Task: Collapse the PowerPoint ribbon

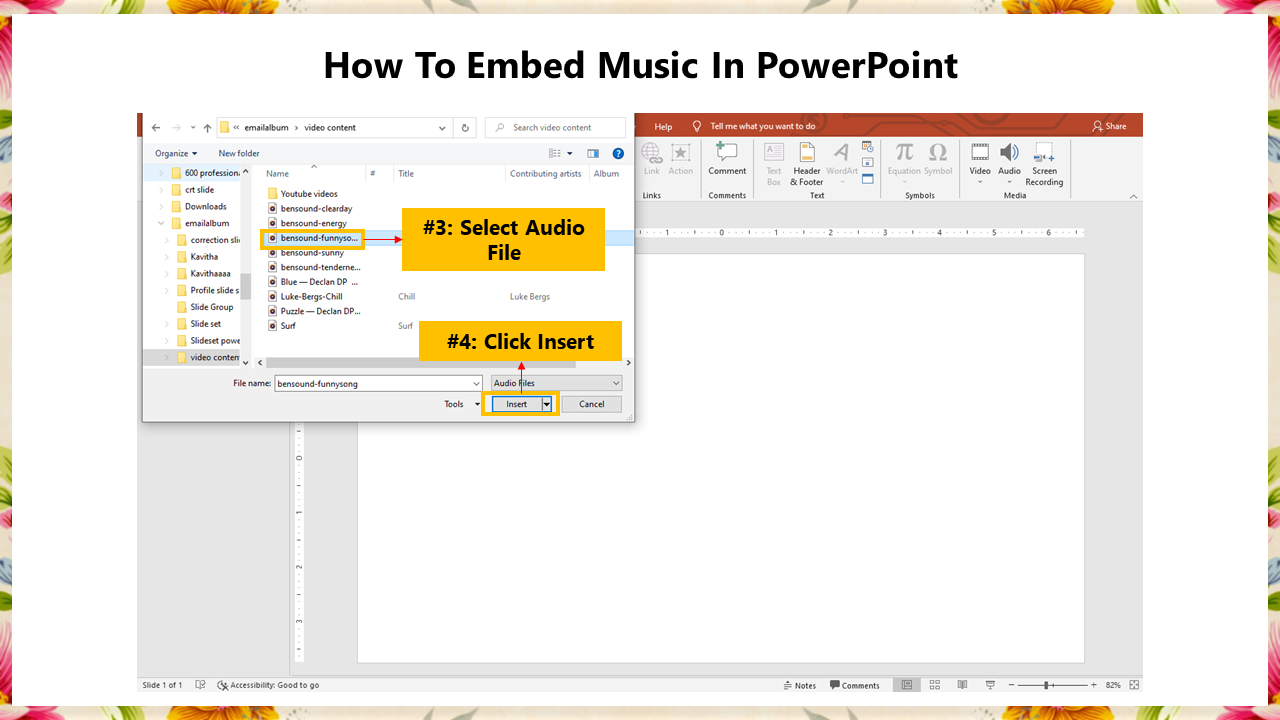Action: [1133, 196]
